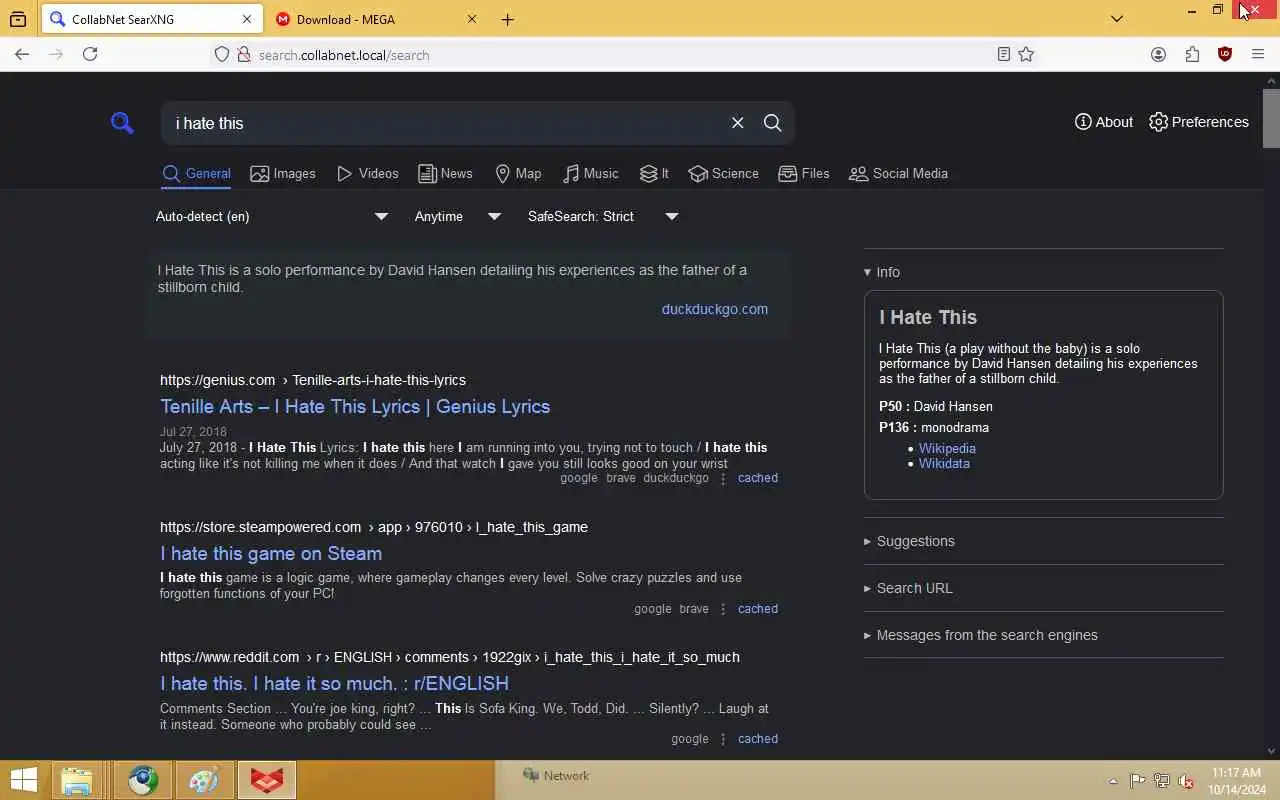Open the About page
The width and height of the screenshot is (1280, 800).
click(x=1104, y=122)
